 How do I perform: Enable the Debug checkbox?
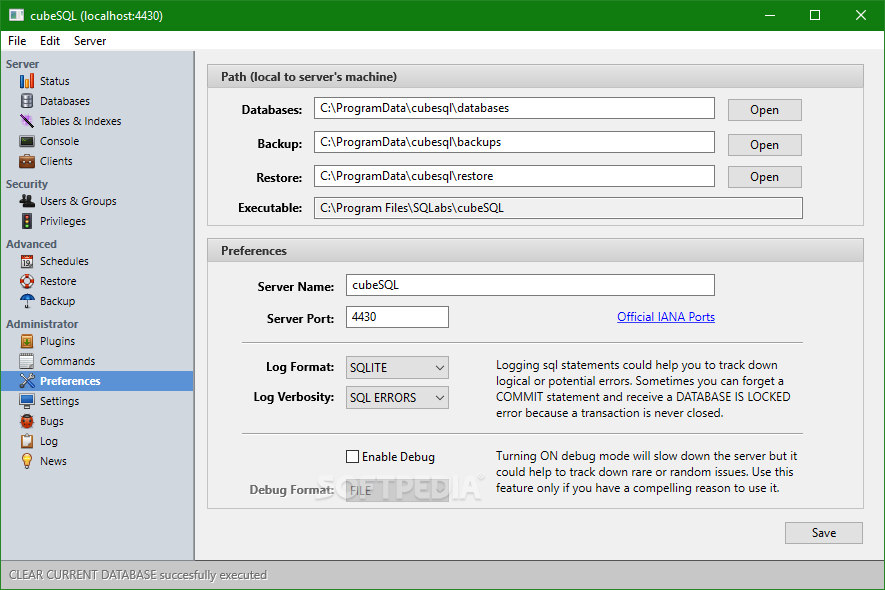click(352, 457)
